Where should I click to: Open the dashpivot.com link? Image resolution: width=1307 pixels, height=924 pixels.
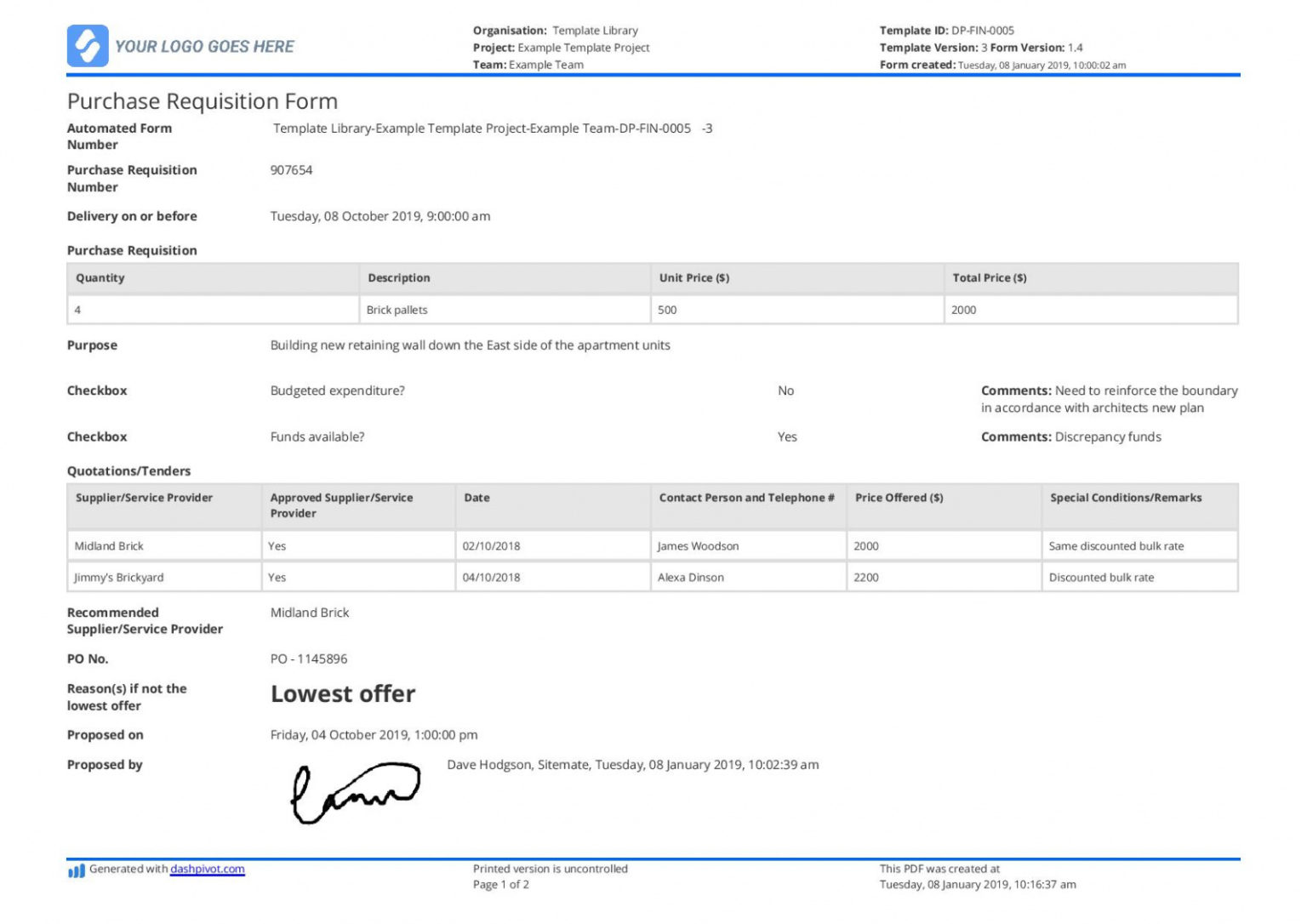(207, 869)
